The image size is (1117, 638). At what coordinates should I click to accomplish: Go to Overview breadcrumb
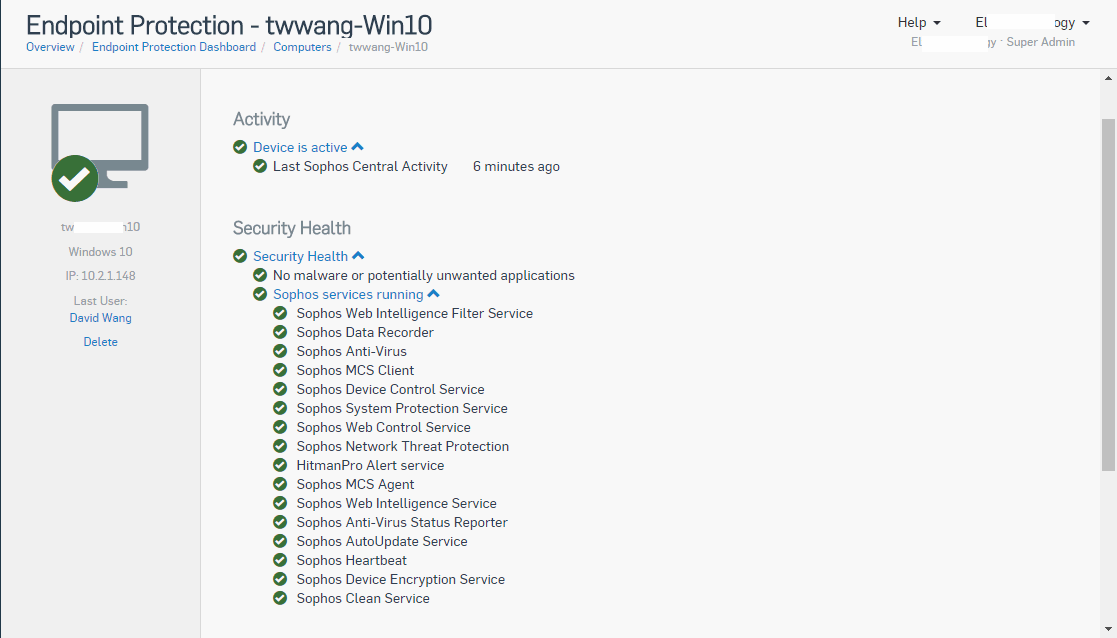pyautogui.click(x=50, y=47)
